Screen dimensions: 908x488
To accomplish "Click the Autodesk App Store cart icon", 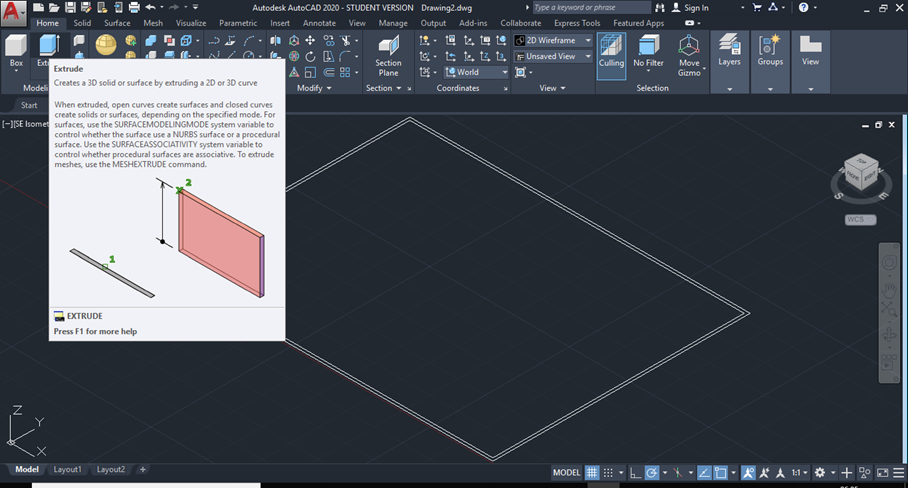I will pos(757,8).
